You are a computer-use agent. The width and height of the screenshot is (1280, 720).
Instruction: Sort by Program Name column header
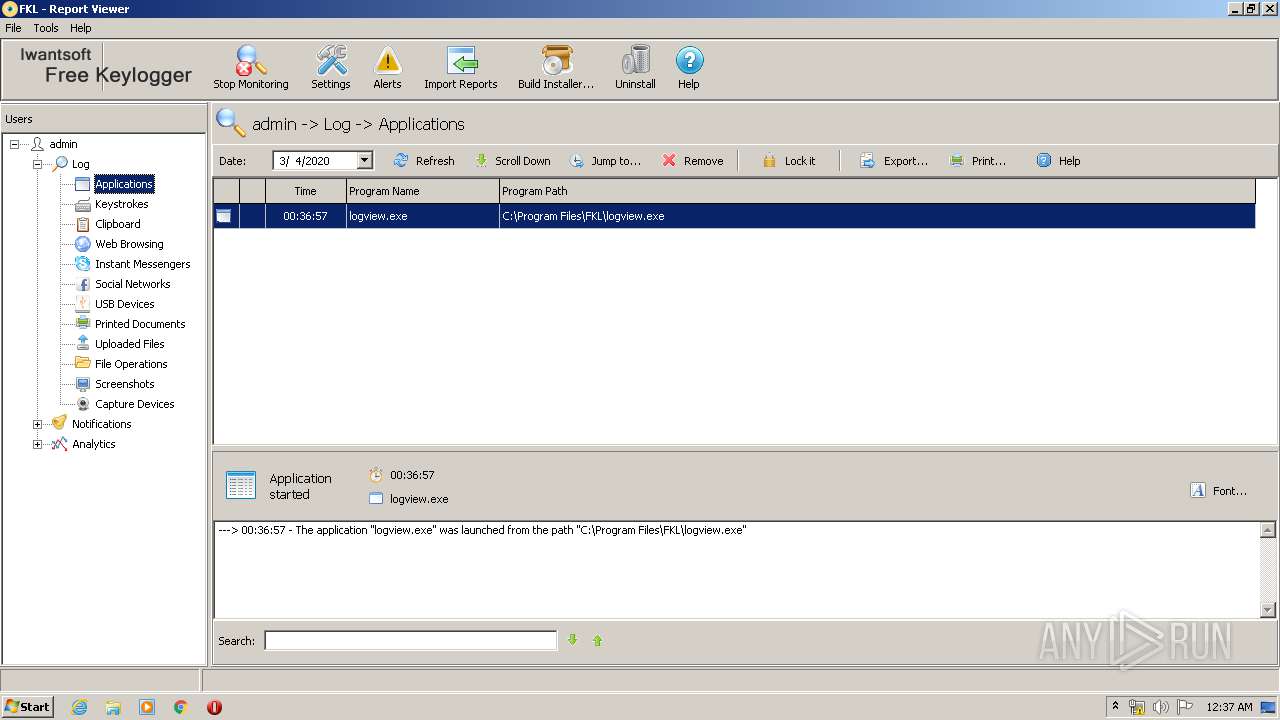(422, 191)
